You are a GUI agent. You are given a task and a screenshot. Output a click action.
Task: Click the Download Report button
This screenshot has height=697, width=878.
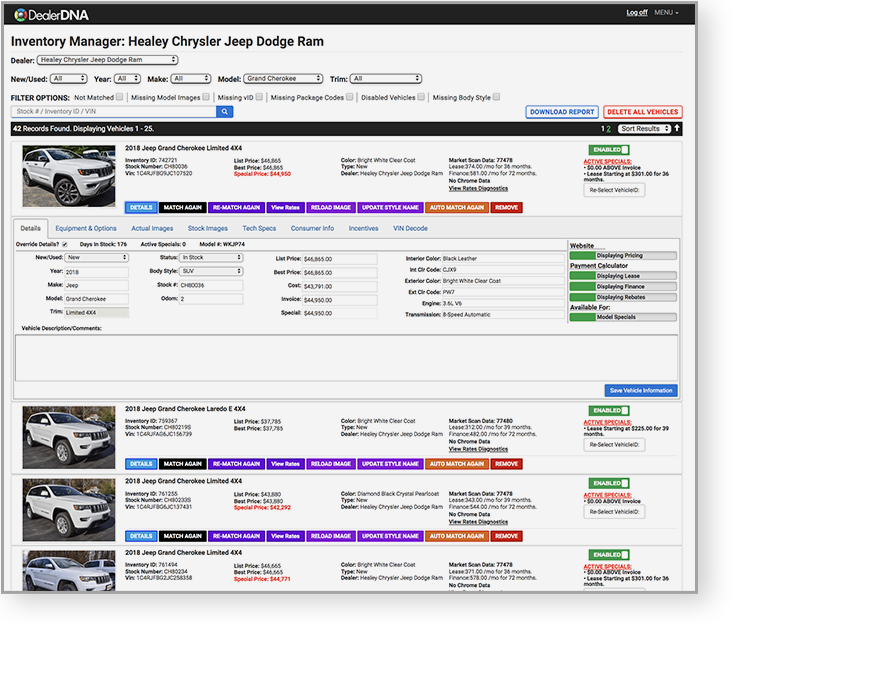point(562,112)
